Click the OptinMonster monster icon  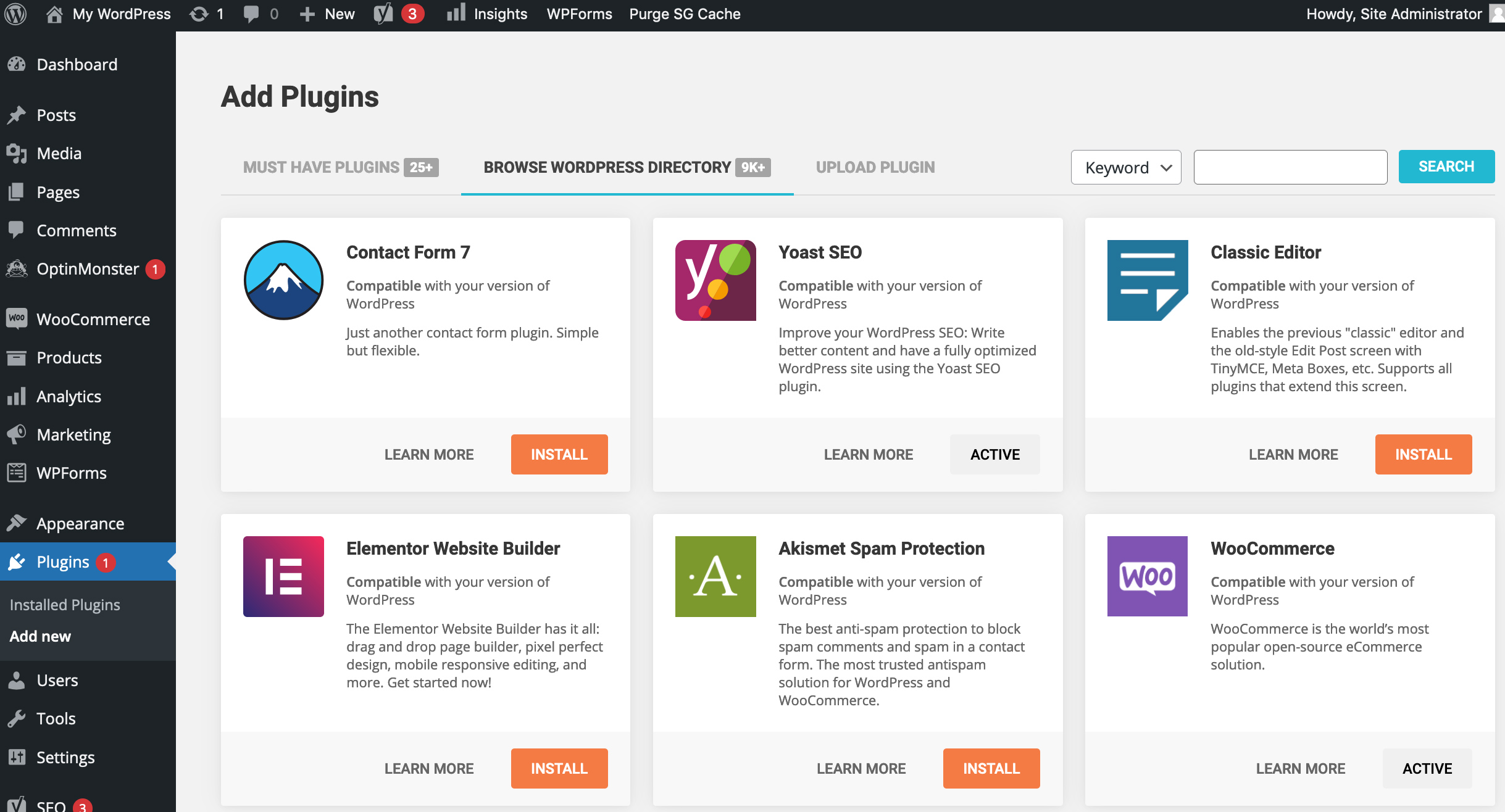coord(17,269)
